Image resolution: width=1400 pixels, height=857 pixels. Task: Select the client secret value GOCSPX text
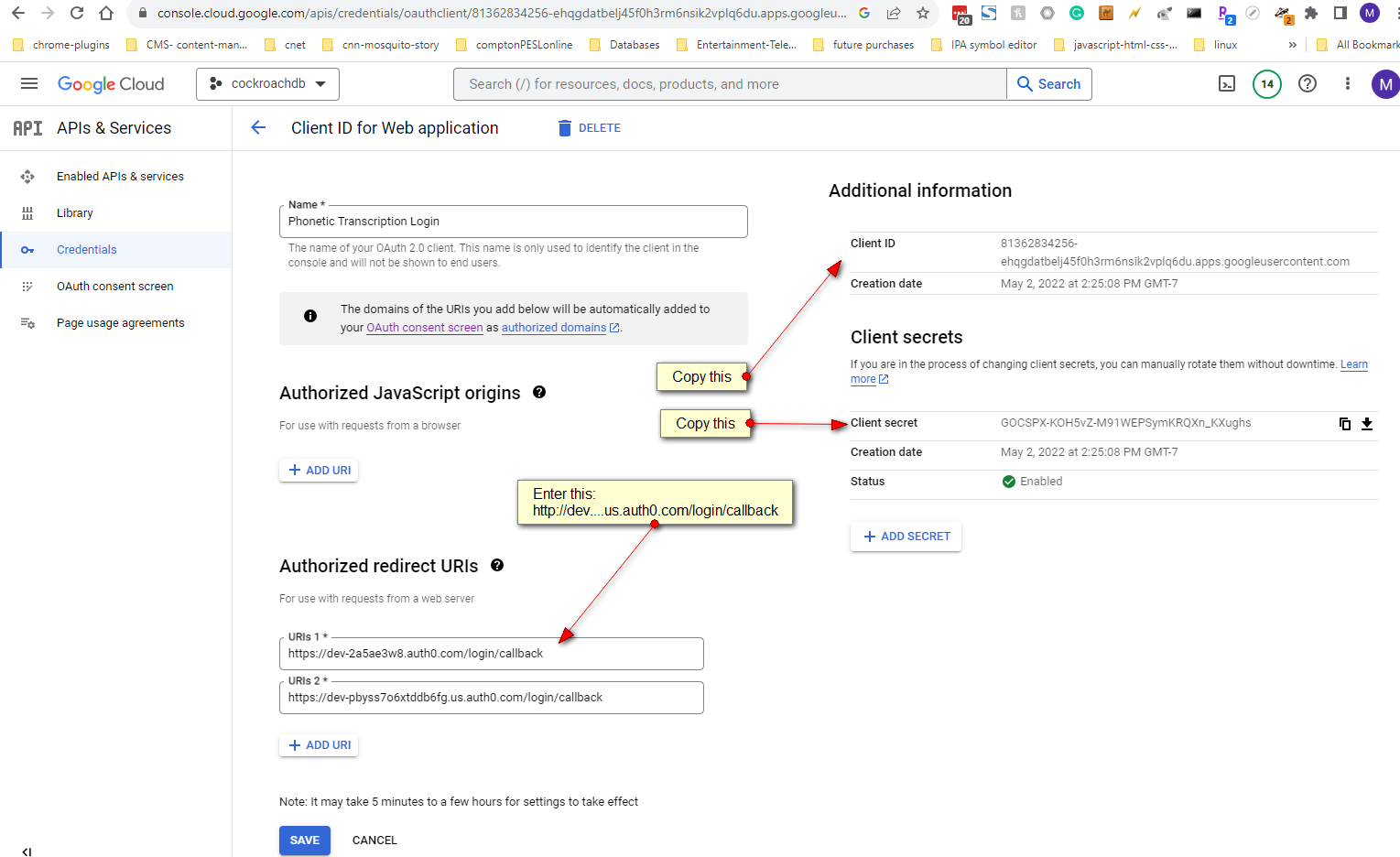pyautogui.click(x=1125, y=423)
